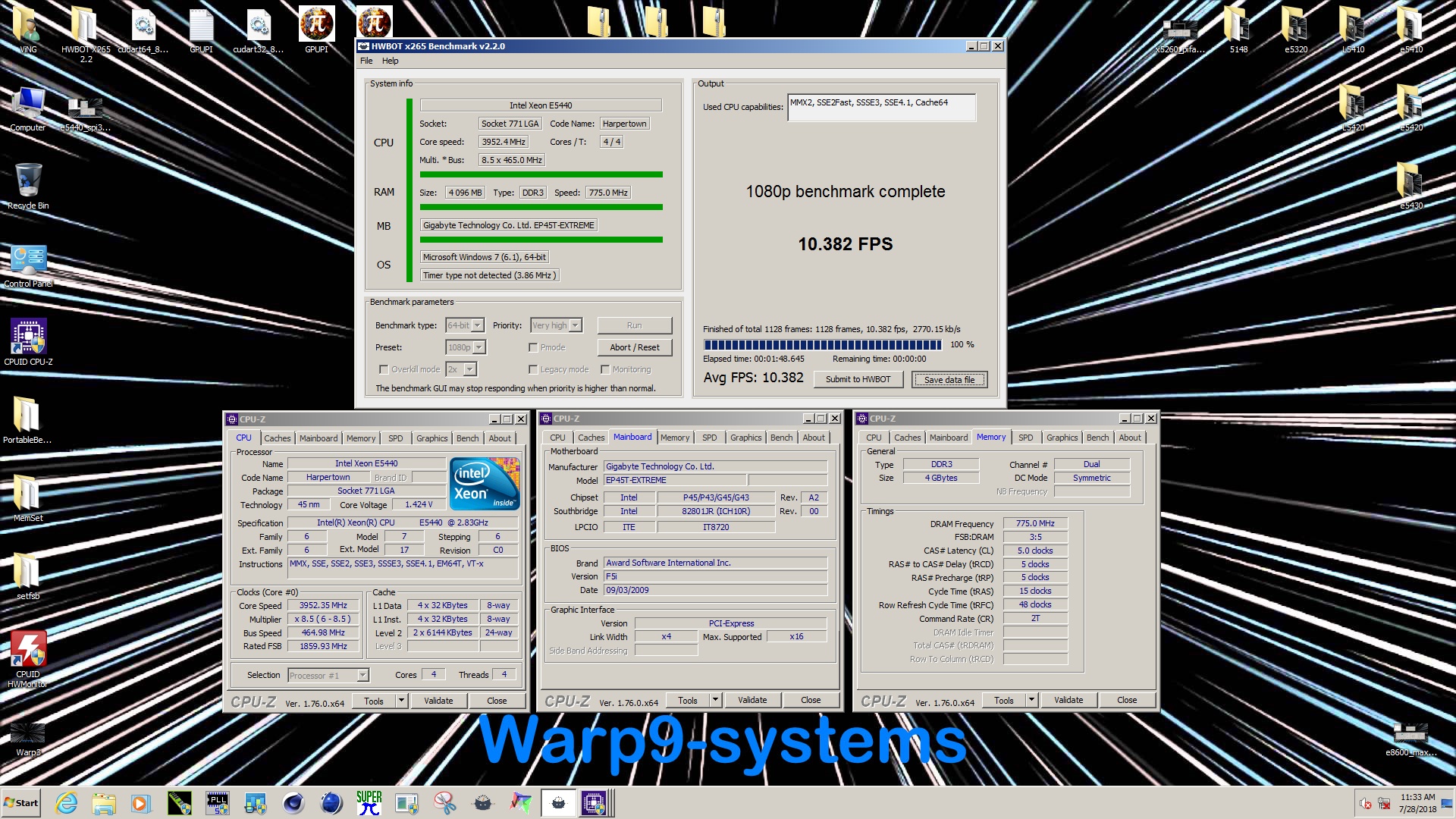Open the PortableBe... folder icon
Screen dimensions: 1456x819
27,419
